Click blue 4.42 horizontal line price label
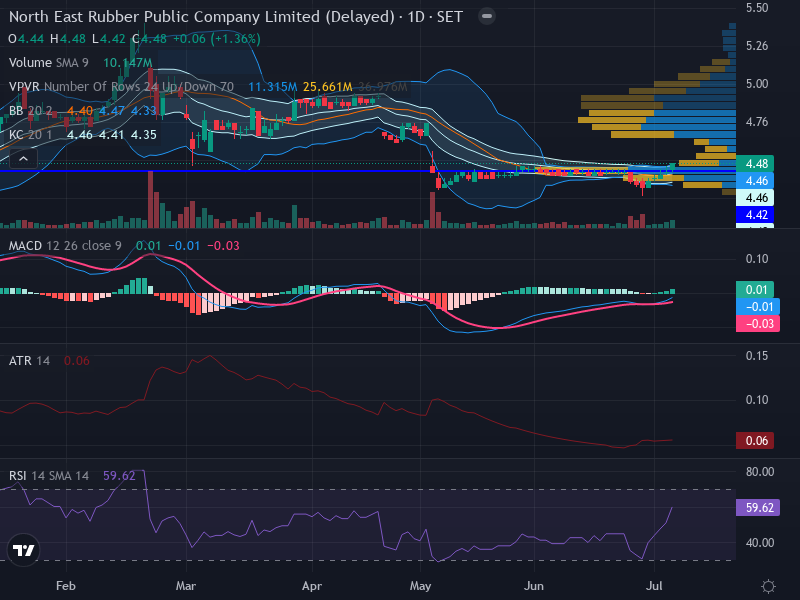 (755, 214)
